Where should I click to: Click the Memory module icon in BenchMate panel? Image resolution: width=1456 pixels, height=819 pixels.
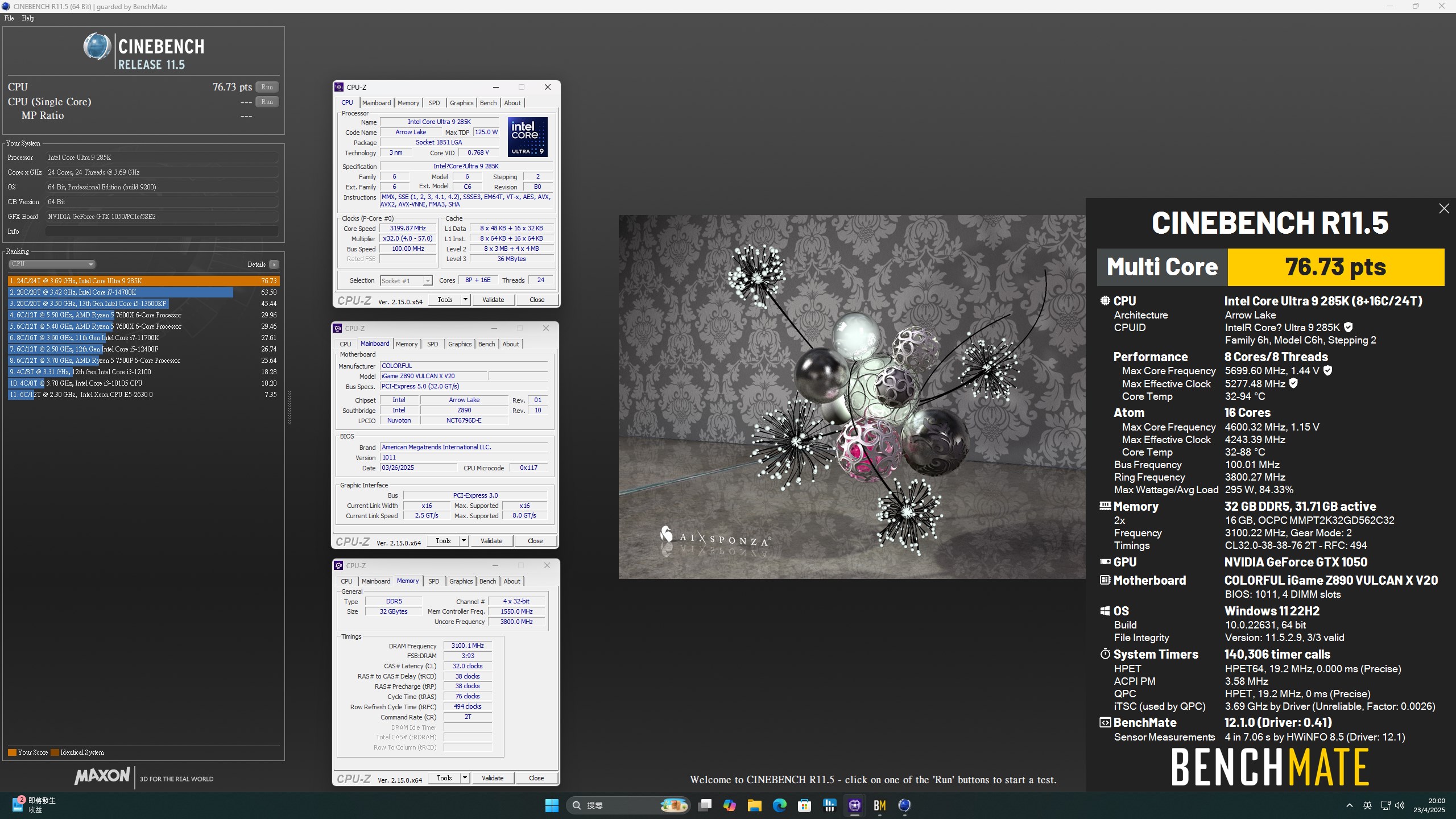(1105, 506)
